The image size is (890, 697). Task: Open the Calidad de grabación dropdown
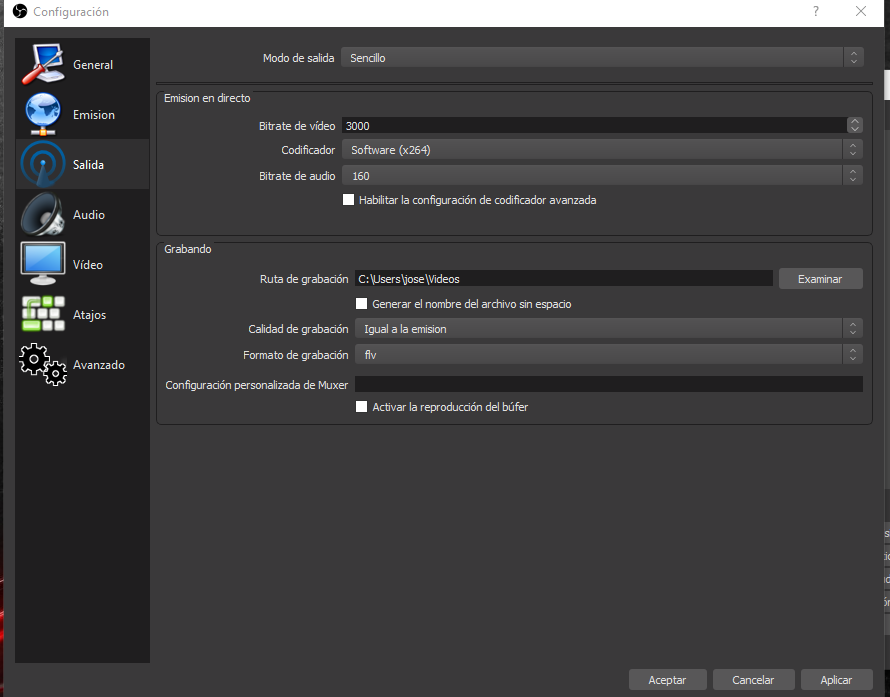(608, 329)
